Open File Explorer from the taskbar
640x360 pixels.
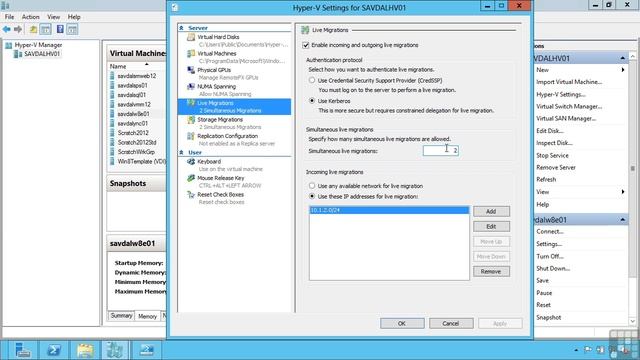pyautogui.click(x=85, y=350)
